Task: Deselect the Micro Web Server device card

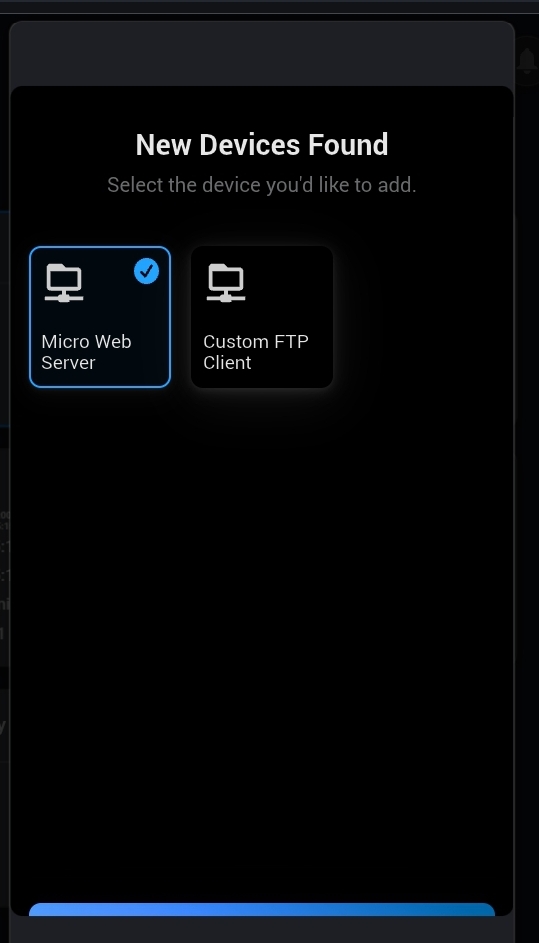Action: [x=100, y=317]
